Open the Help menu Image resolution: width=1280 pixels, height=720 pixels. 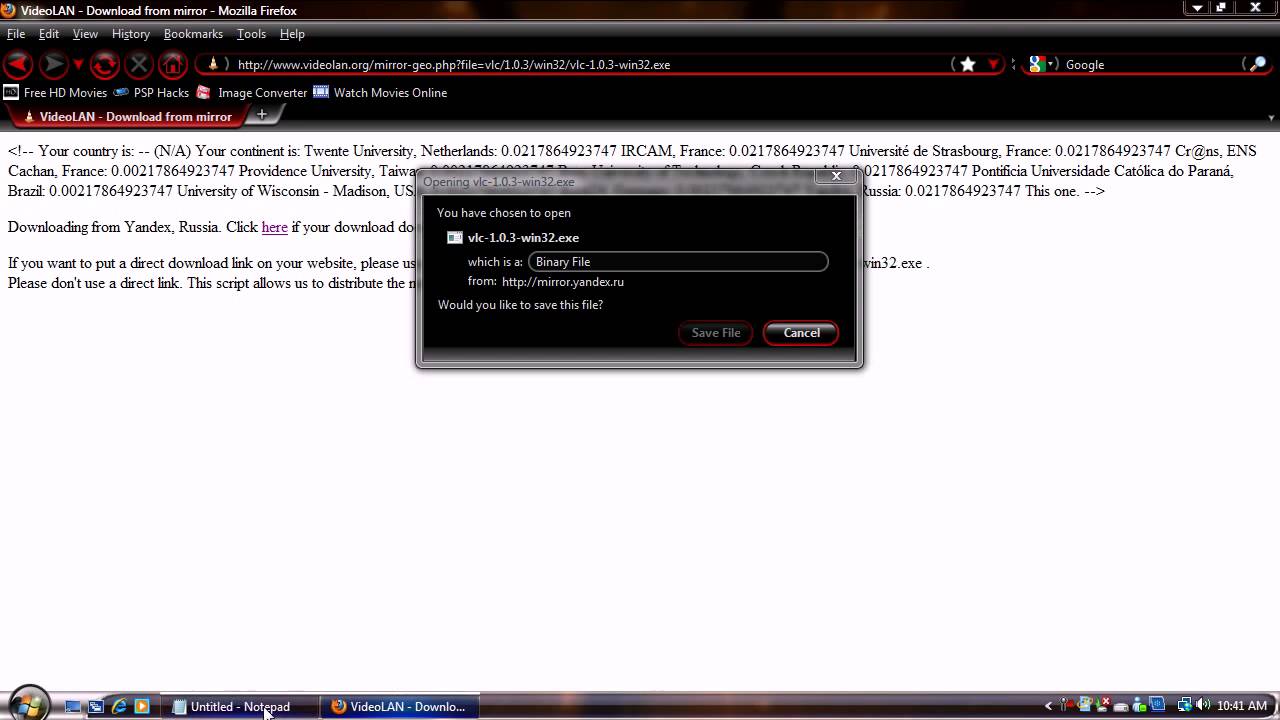292,34
